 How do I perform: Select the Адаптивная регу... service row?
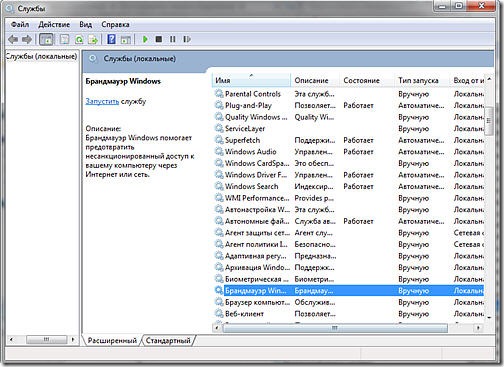(x=349, y=256)
